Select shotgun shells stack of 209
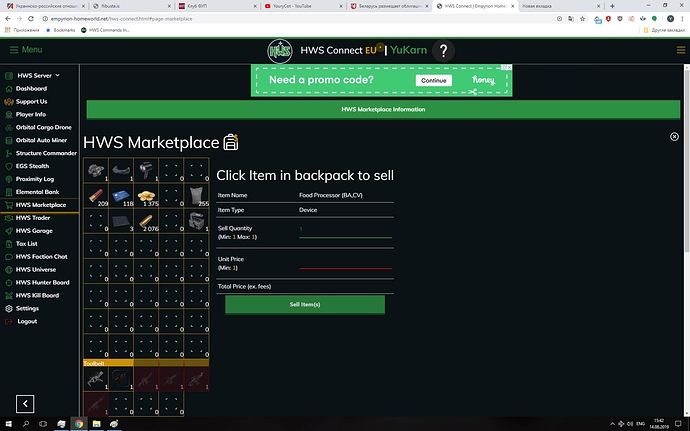Screen dimensions: 690x431 tap(96, 196)
